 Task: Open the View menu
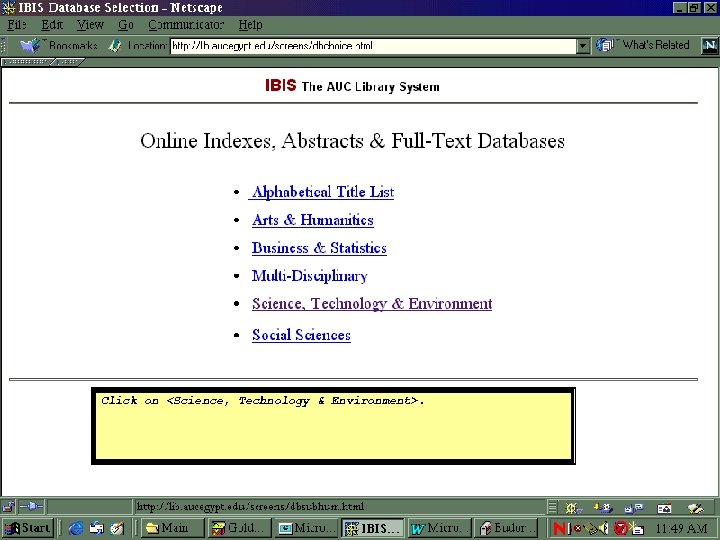point(90,25)
